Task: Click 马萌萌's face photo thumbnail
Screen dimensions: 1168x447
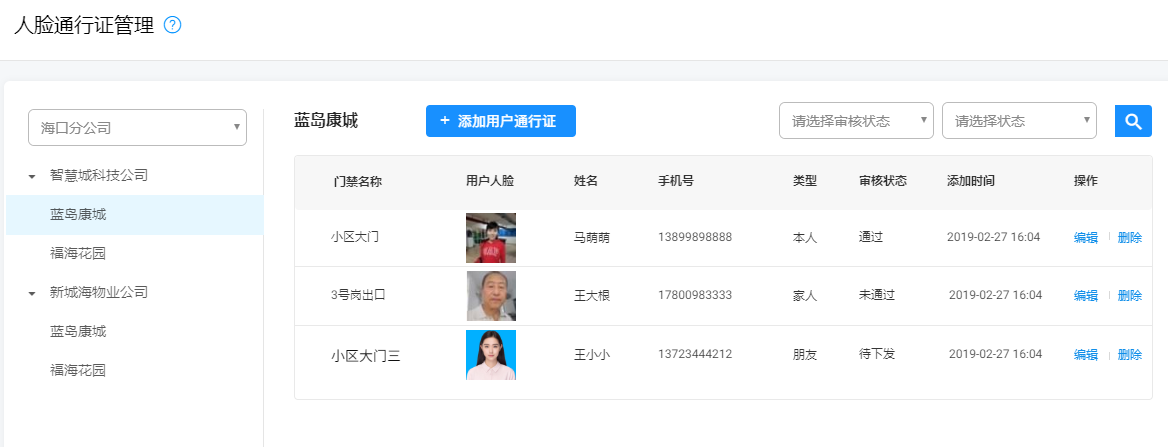Action: point(490,238)
